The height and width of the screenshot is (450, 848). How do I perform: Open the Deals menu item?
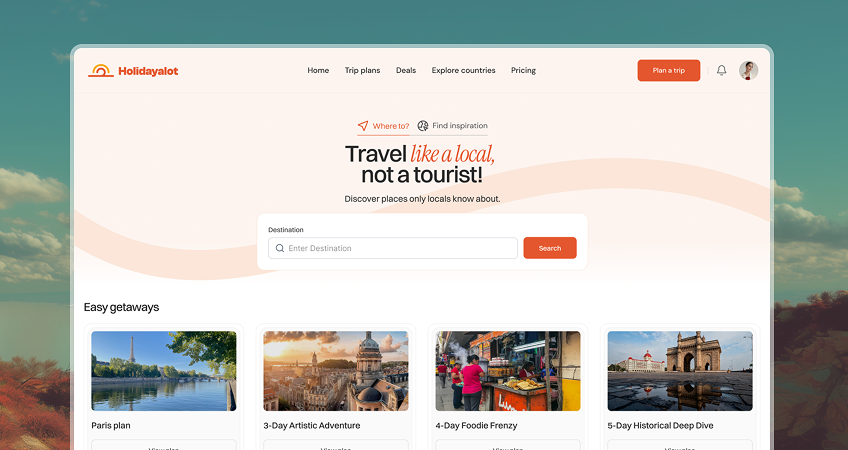406,70
